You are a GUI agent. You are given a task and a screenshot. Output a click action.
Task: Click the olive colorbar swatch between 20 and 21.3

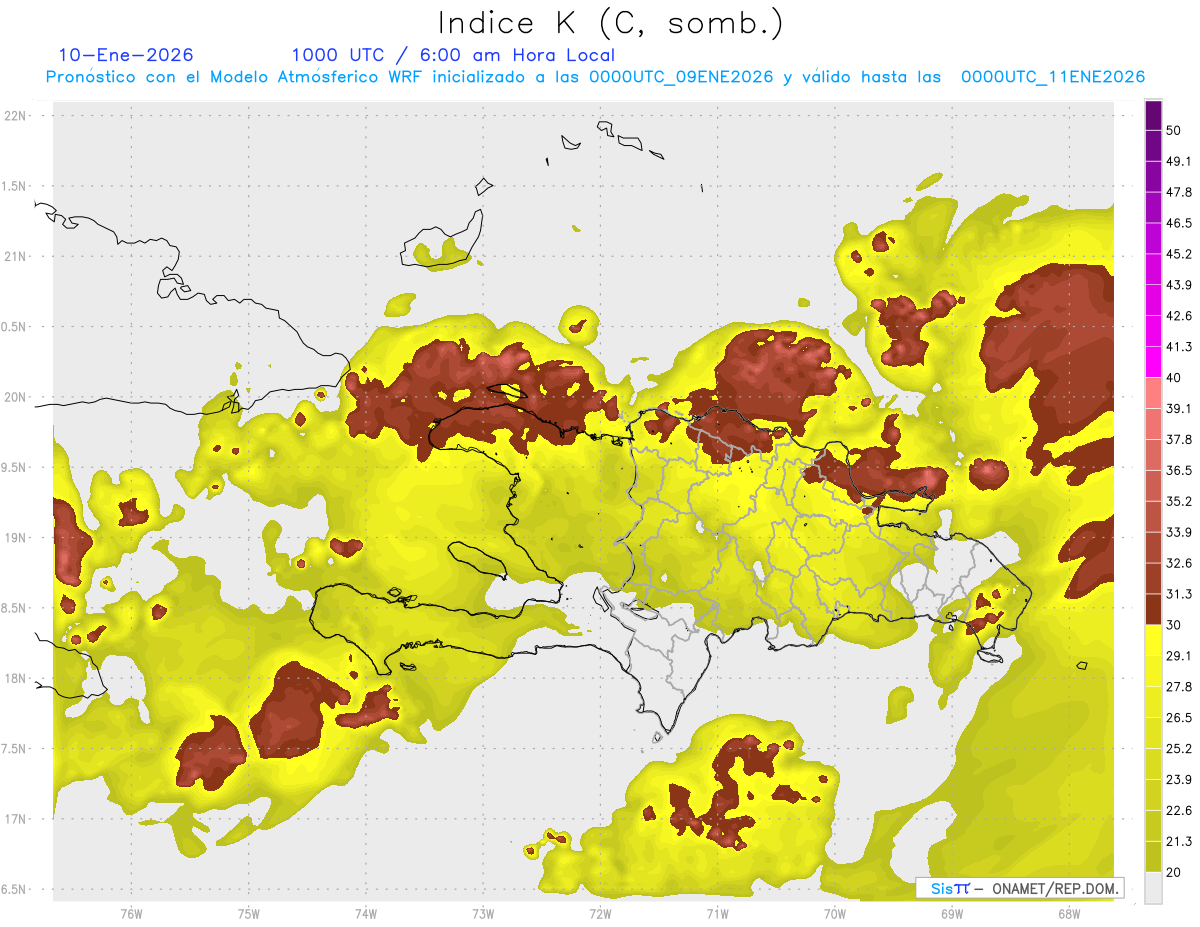(1153, 857)
